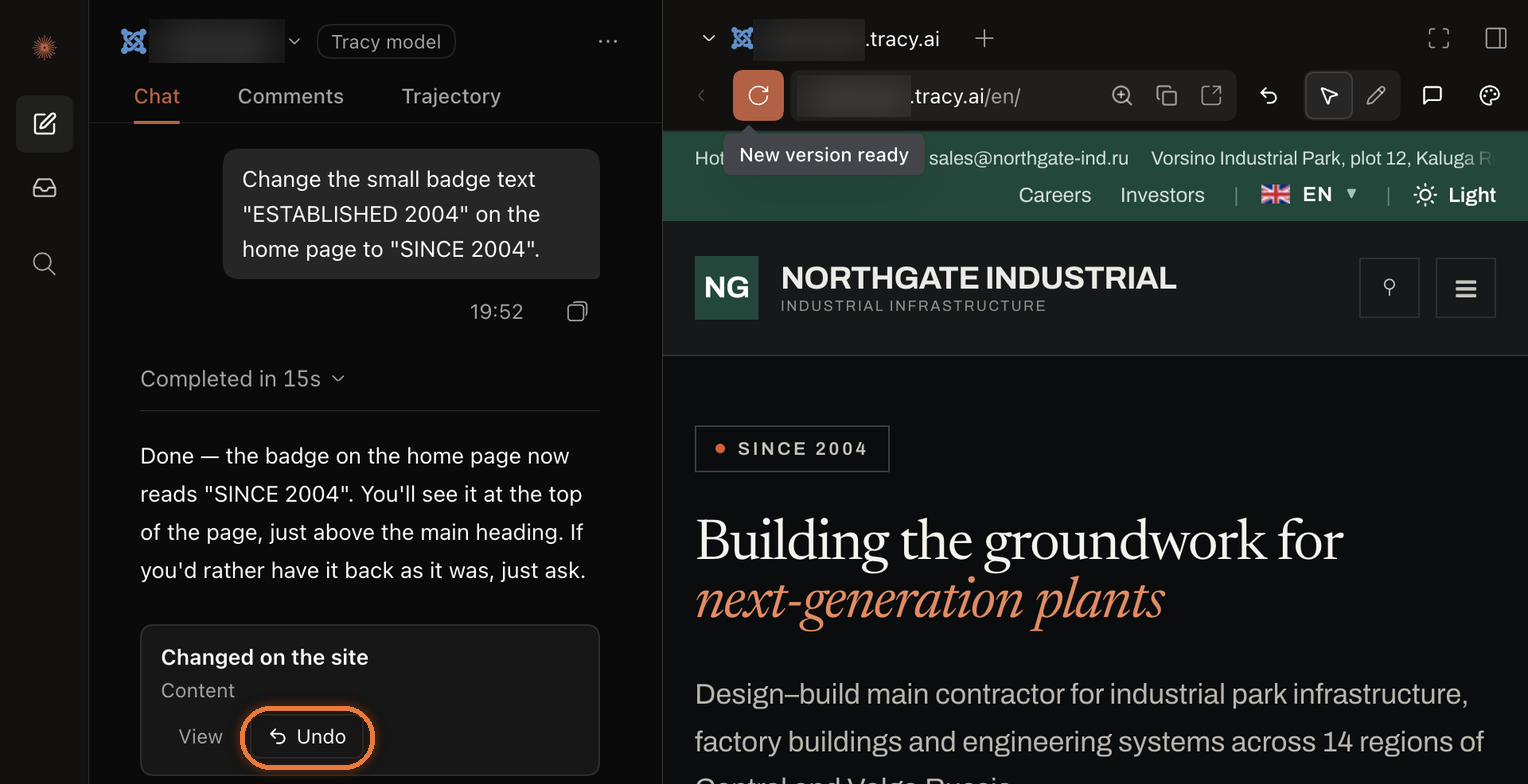Expand the Completed in 15s details
This screenshot has height=784, width=1528.
(x=242, y=379)
